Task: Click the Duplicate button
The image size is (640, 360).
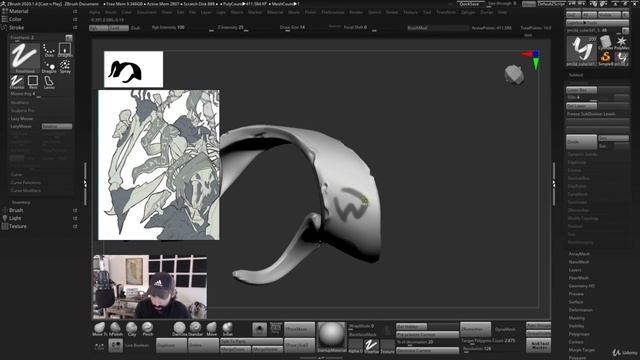Action: point(171,345)
